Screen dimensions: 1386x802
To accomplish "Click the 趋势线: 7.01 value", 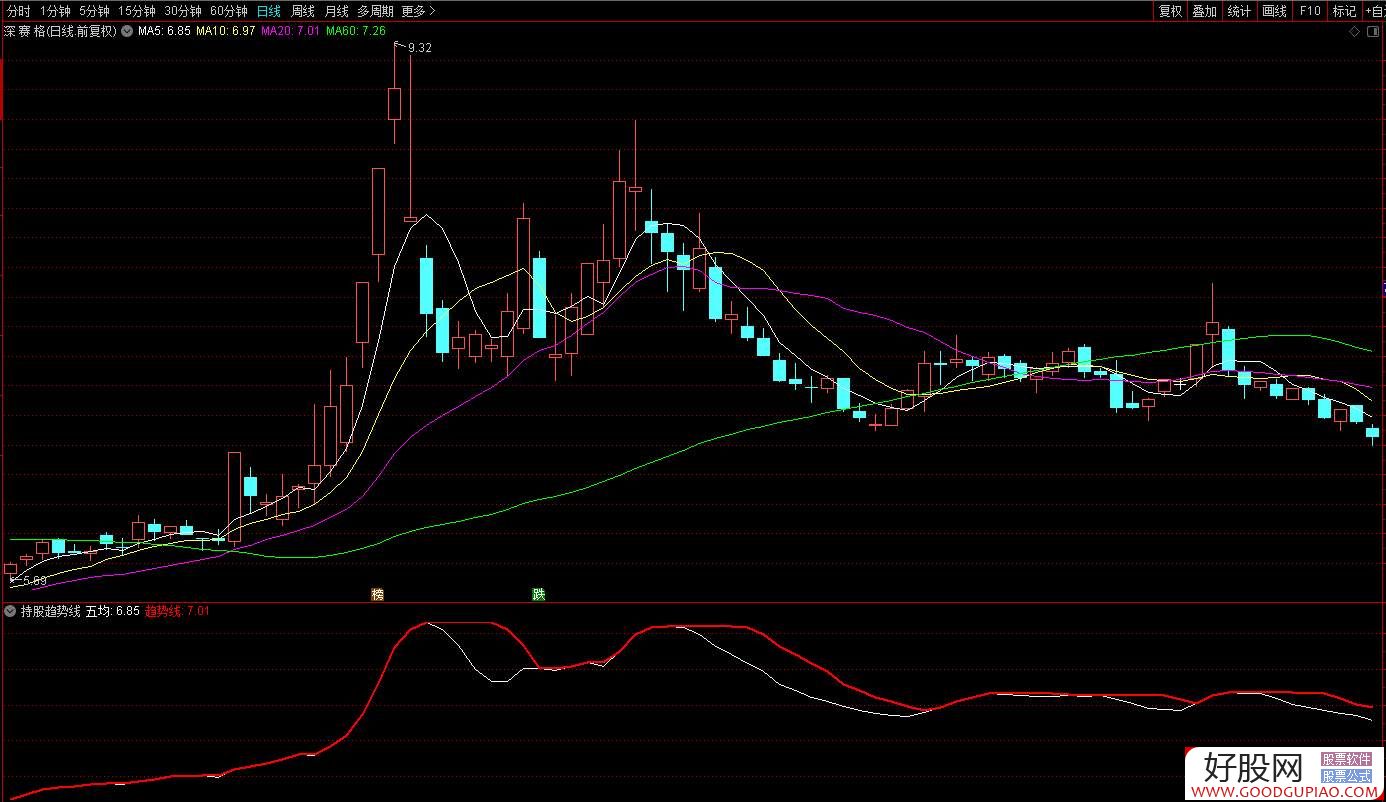I will point(177,610).
